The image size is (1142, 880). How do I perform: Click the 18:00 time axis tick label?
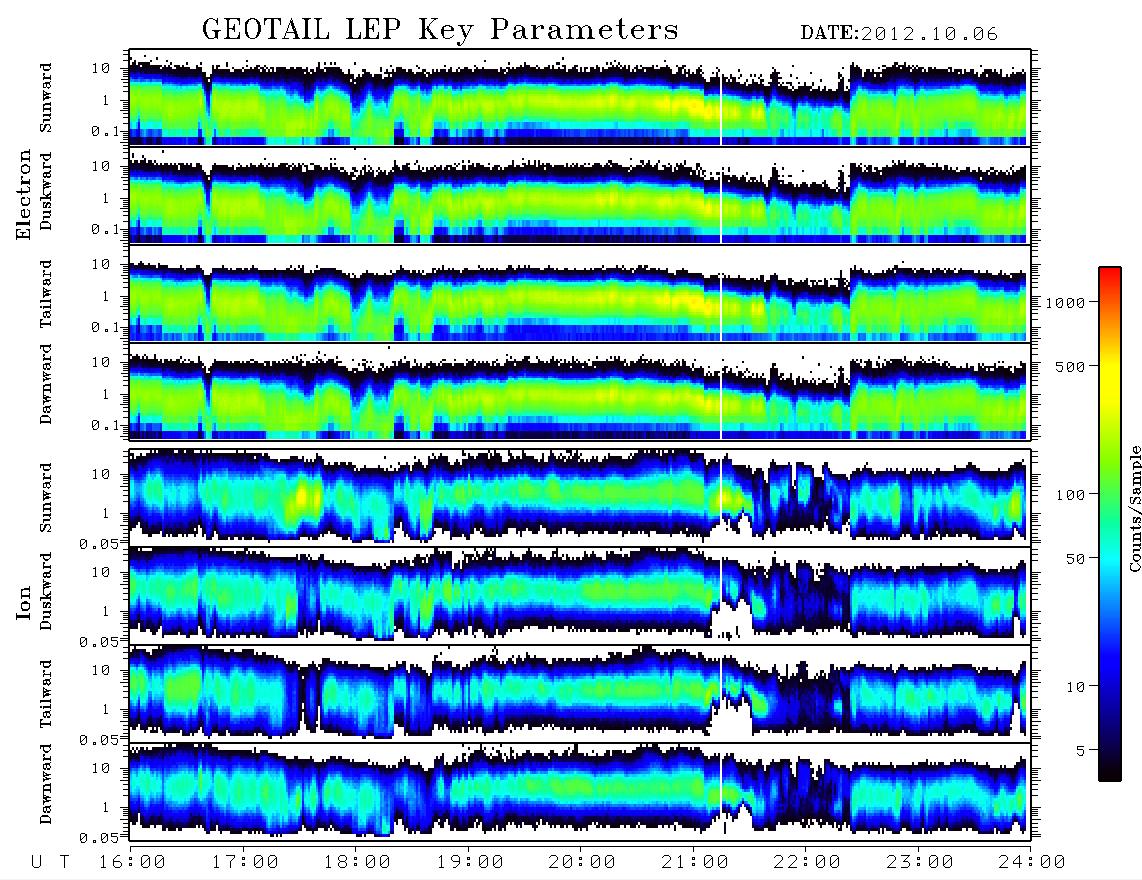[x=358, y=862]
